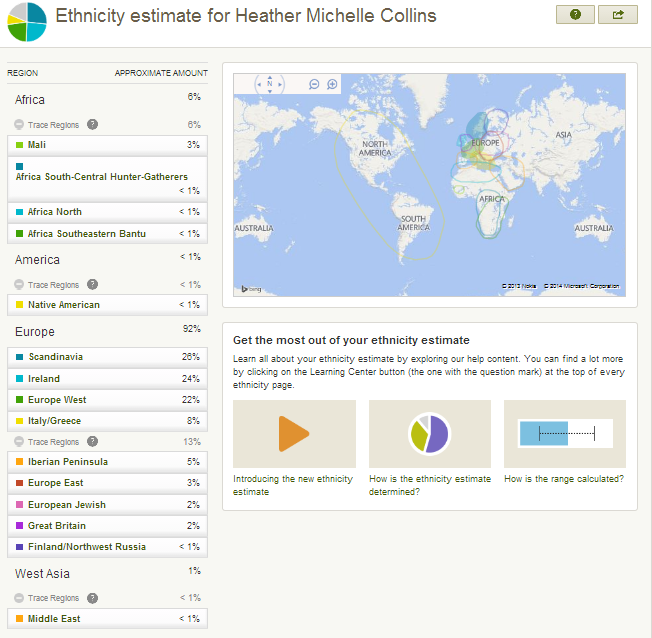Play the 'Introducing the new ethnicity estimate' video
Screen dimensions: 652x638
294,434
